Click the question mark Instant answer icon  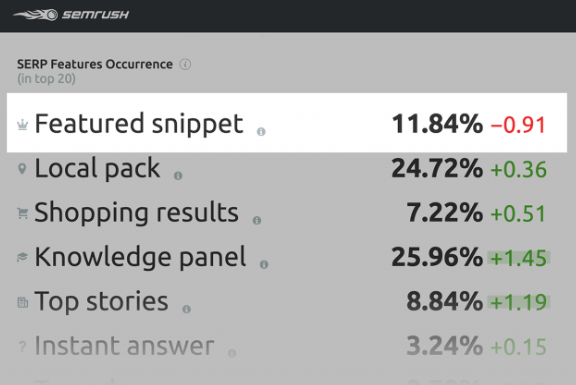click(22, 346)
